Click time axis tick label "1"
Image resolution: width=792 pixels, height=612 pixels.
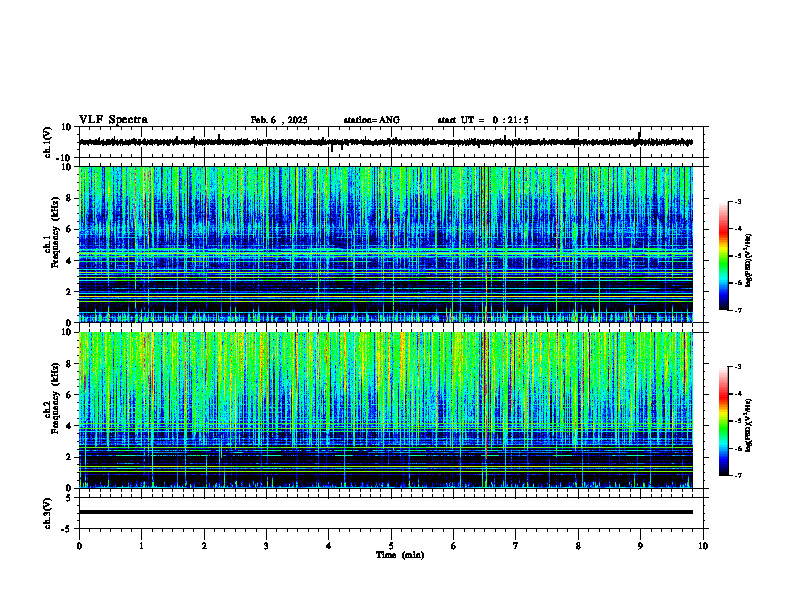click(x=141, y=546)
